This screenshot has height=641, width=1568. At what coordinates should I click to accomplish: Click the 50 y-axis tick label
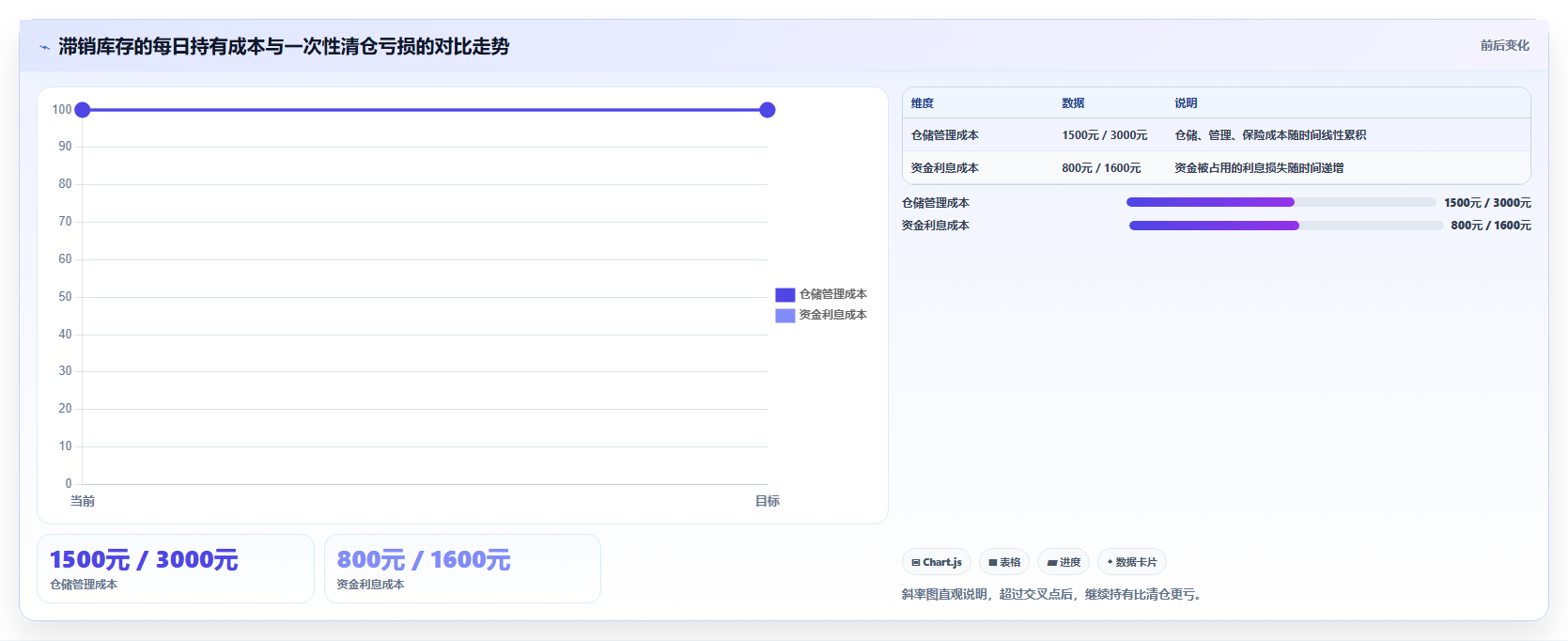click(x=65, y=297)
